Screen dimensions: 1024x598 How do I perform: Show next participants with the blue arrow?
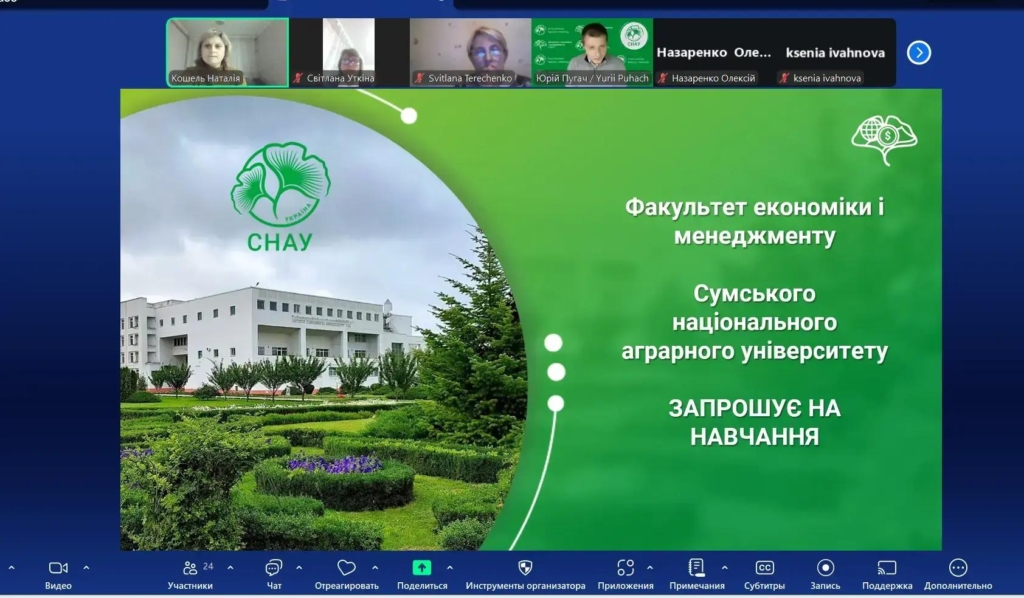(918, 53)
